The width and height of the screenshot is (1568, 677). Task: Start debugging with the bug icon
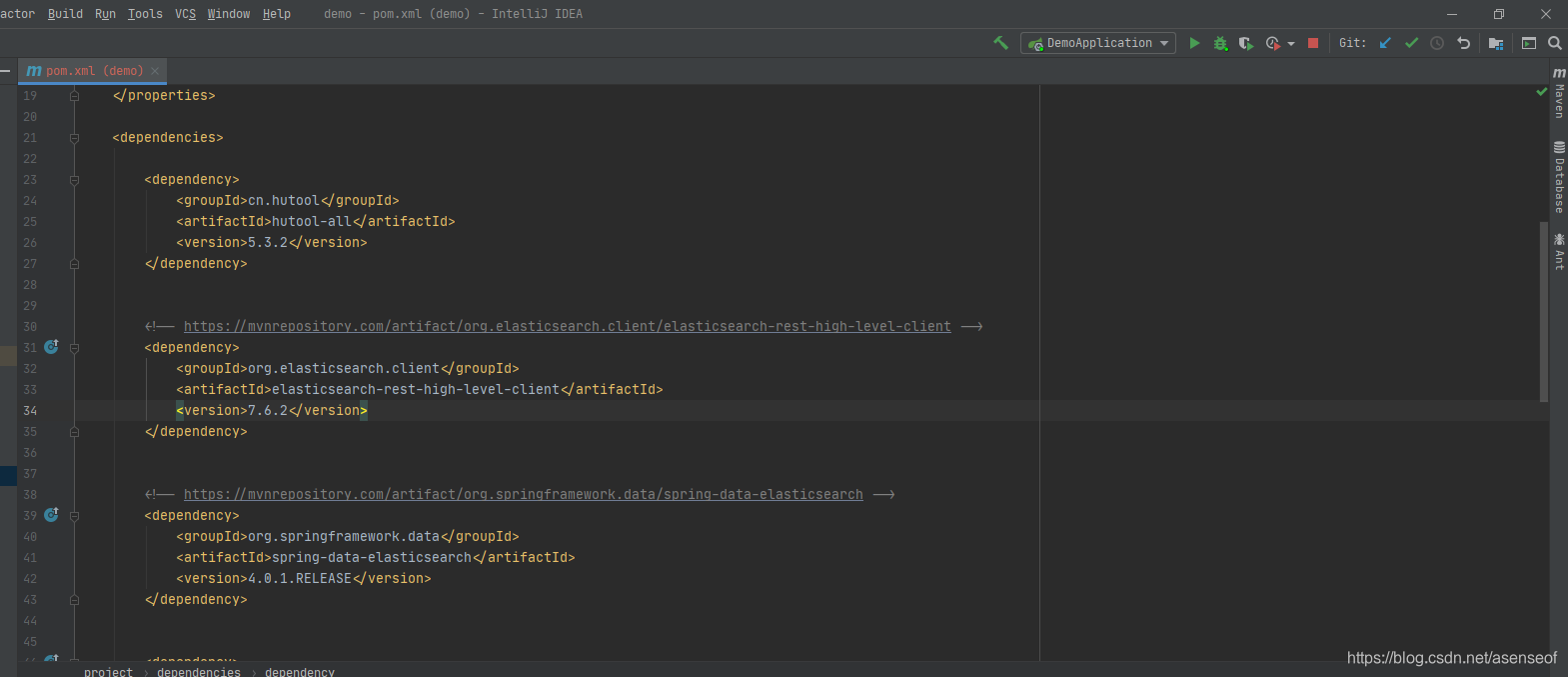click(x=1220, y=43)
